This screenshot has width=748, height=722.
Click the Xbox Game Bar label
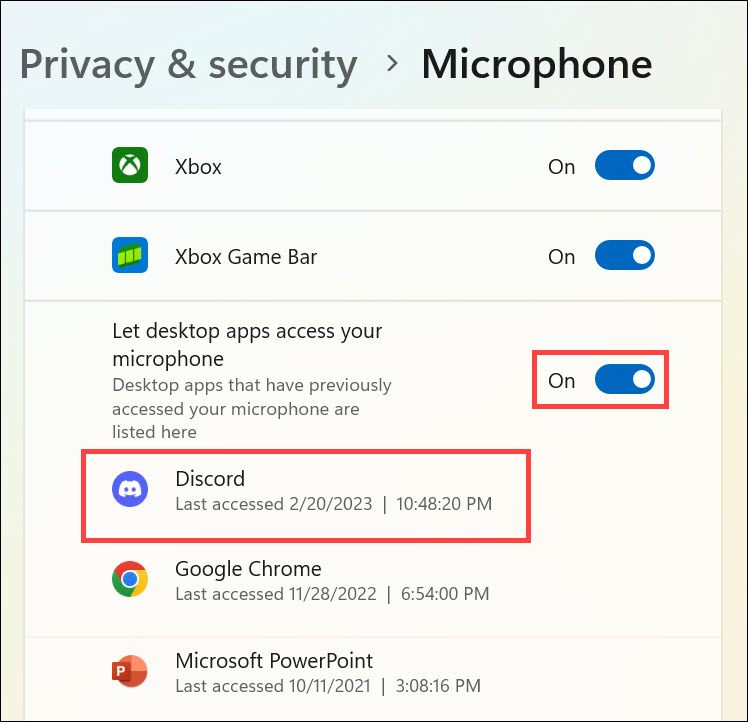point(246,257)
